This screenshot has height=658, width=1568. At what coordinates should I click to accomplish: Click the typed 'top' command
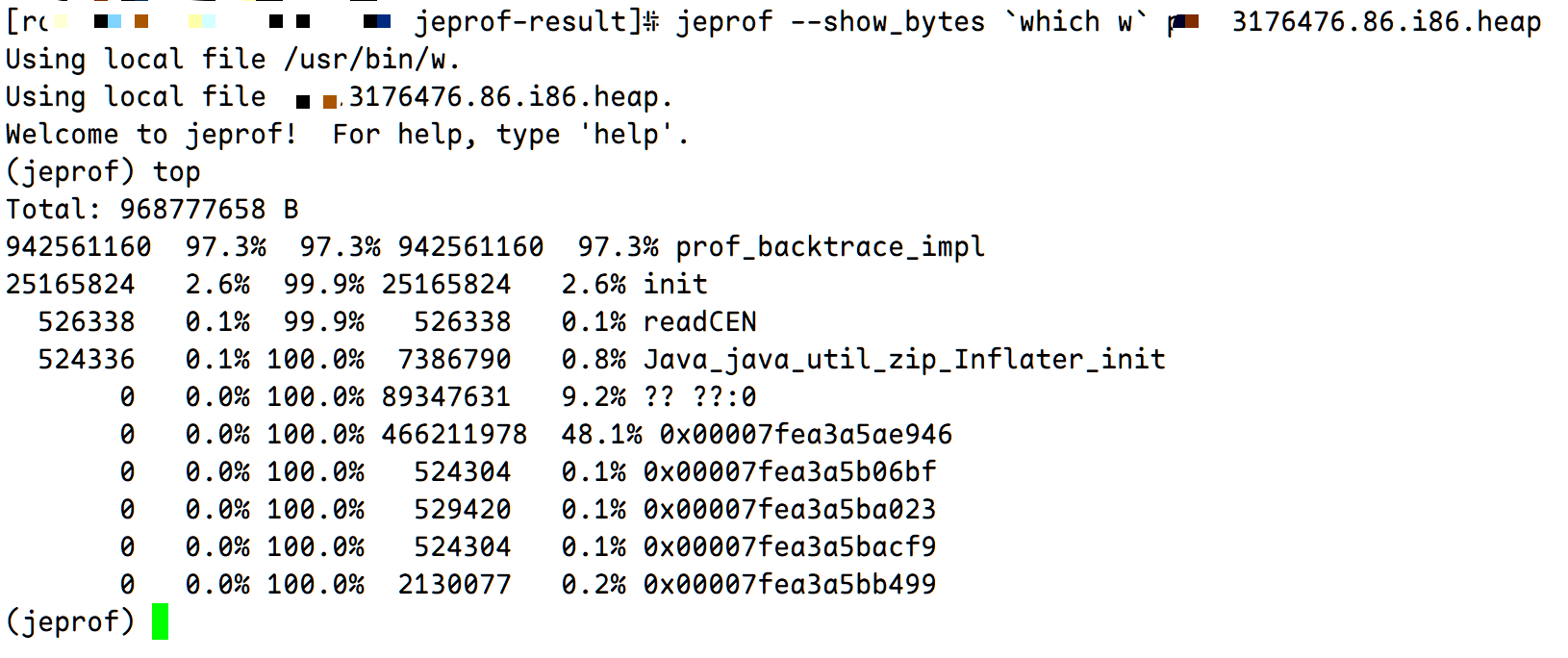176,172
